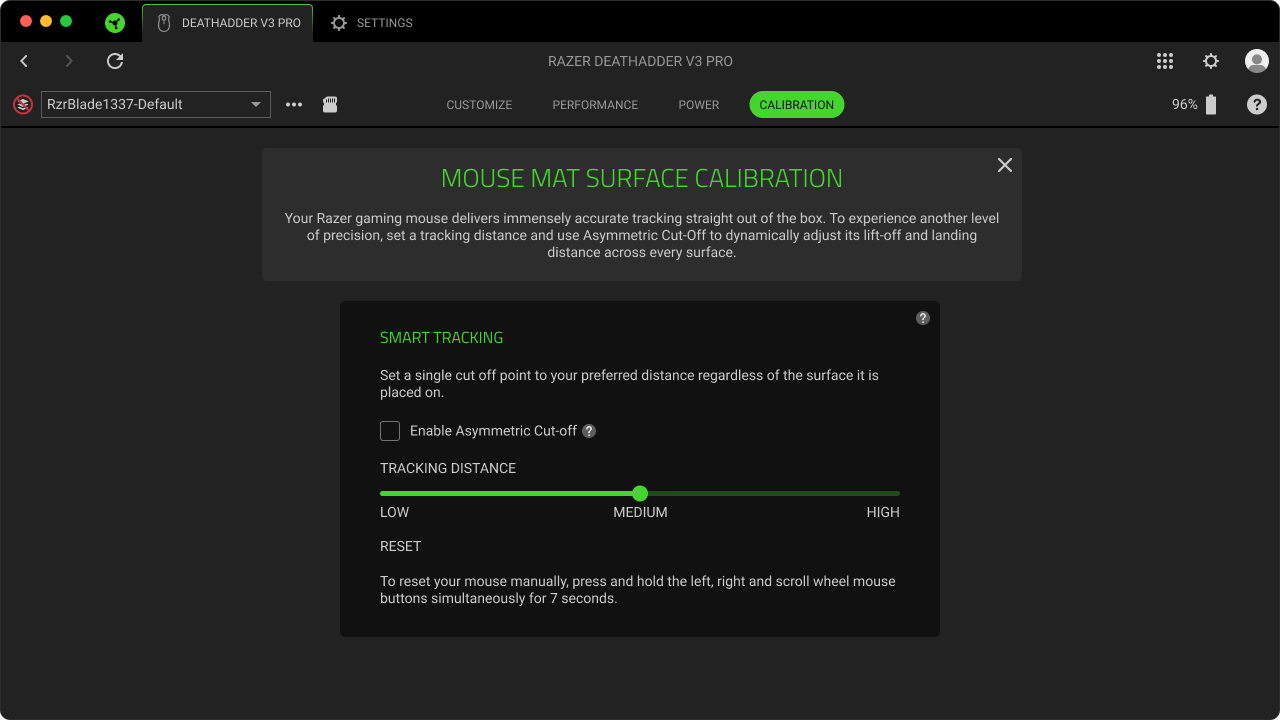Check the battery level icon

pyautogui.click(x=1211, y=104)
